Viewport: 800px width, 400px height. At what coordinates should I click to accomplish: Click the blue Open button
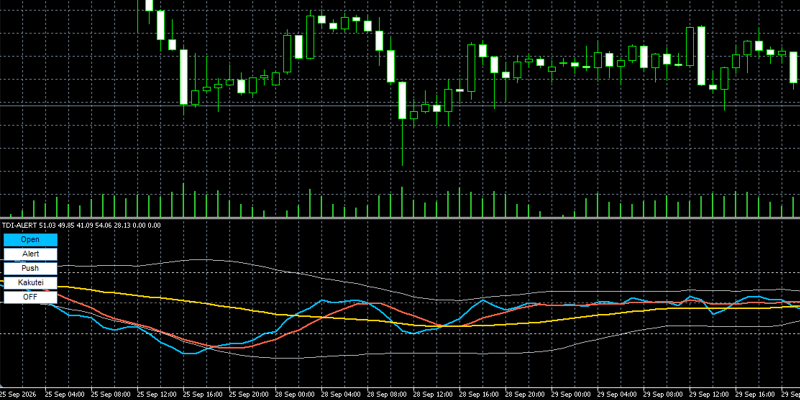click(30, 239)
